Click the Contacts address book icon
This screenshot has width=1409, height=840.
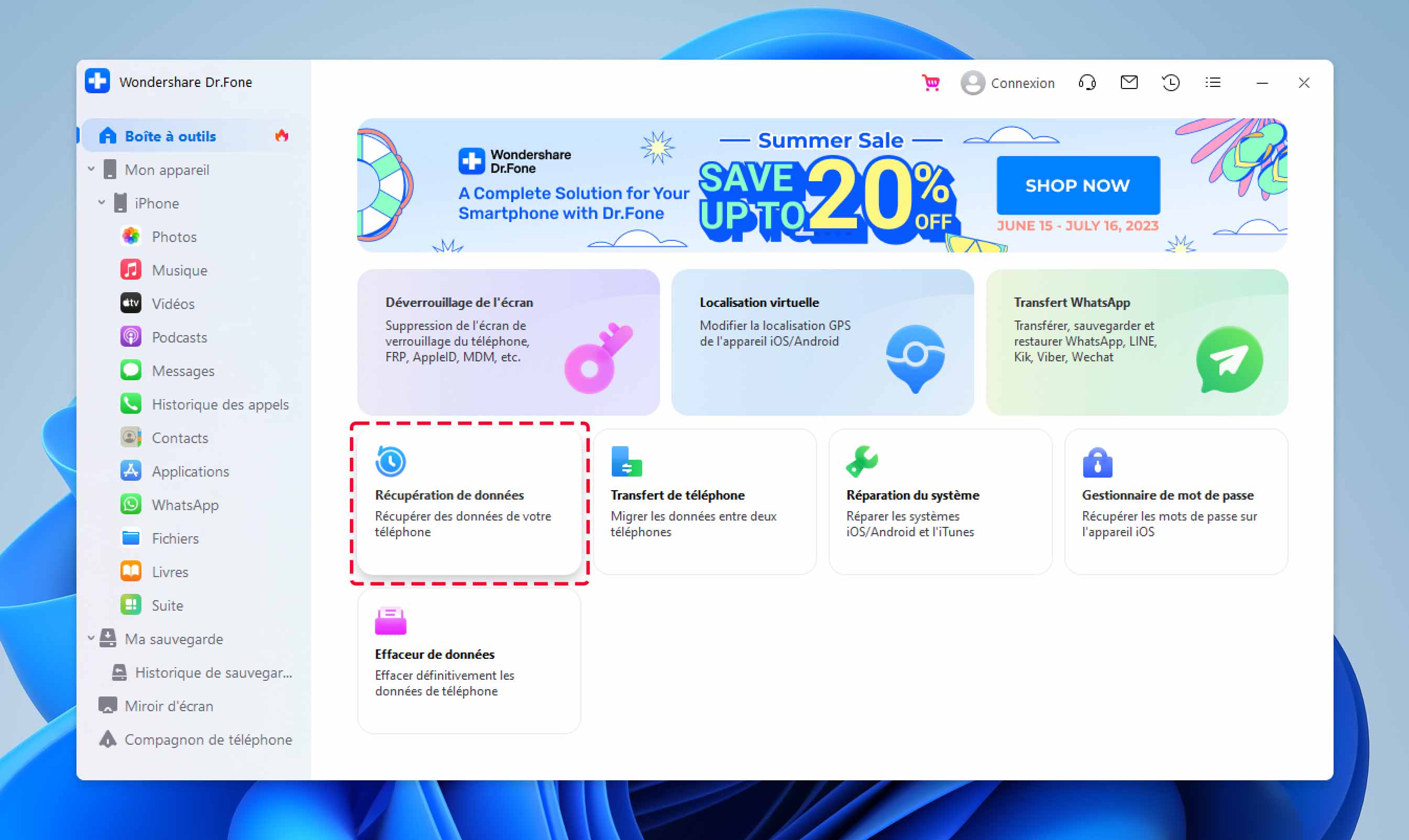(x=131, y=437)
